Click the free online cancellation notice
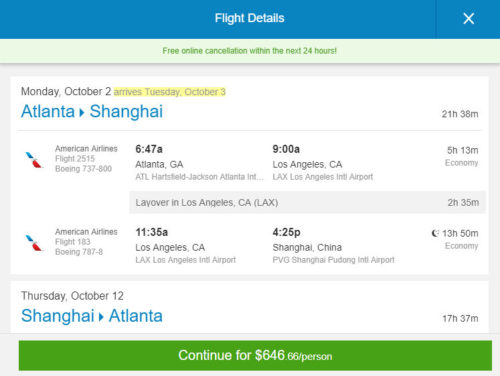 (x=250, y=51)
